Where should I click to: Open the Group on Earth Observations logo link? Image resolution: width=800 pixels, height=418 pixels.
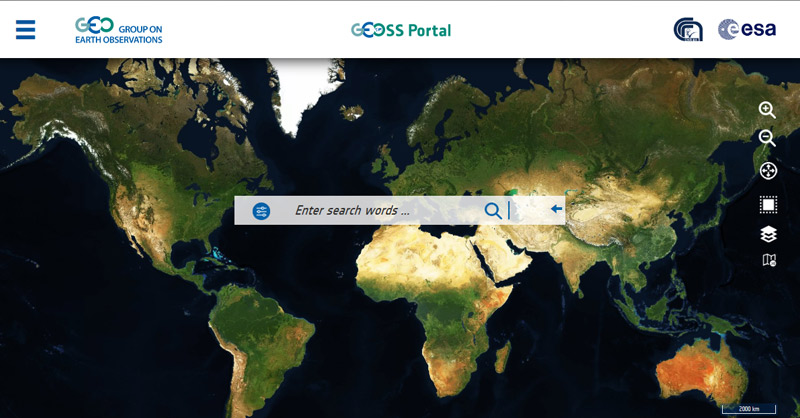coord(118,31)
